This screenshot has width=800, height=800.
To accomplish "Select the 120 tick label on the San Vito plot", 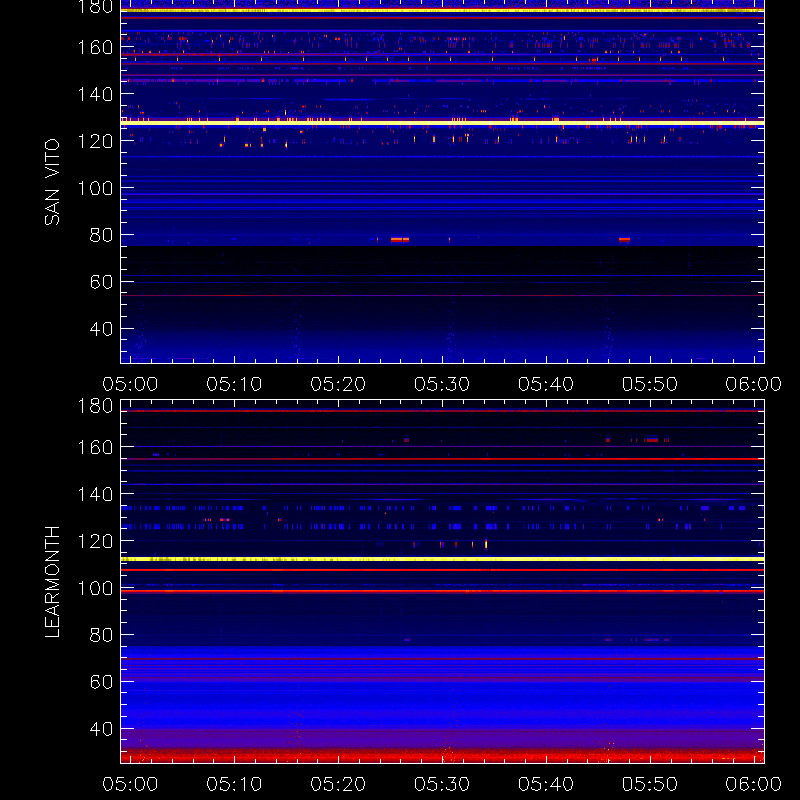I will (x=95, y=141).
